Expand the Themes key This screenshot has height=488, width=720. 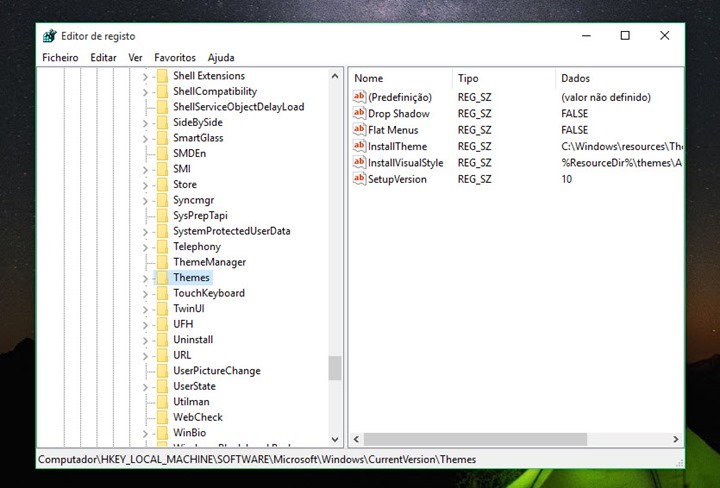pyautogui.click(x=145, y=279)
